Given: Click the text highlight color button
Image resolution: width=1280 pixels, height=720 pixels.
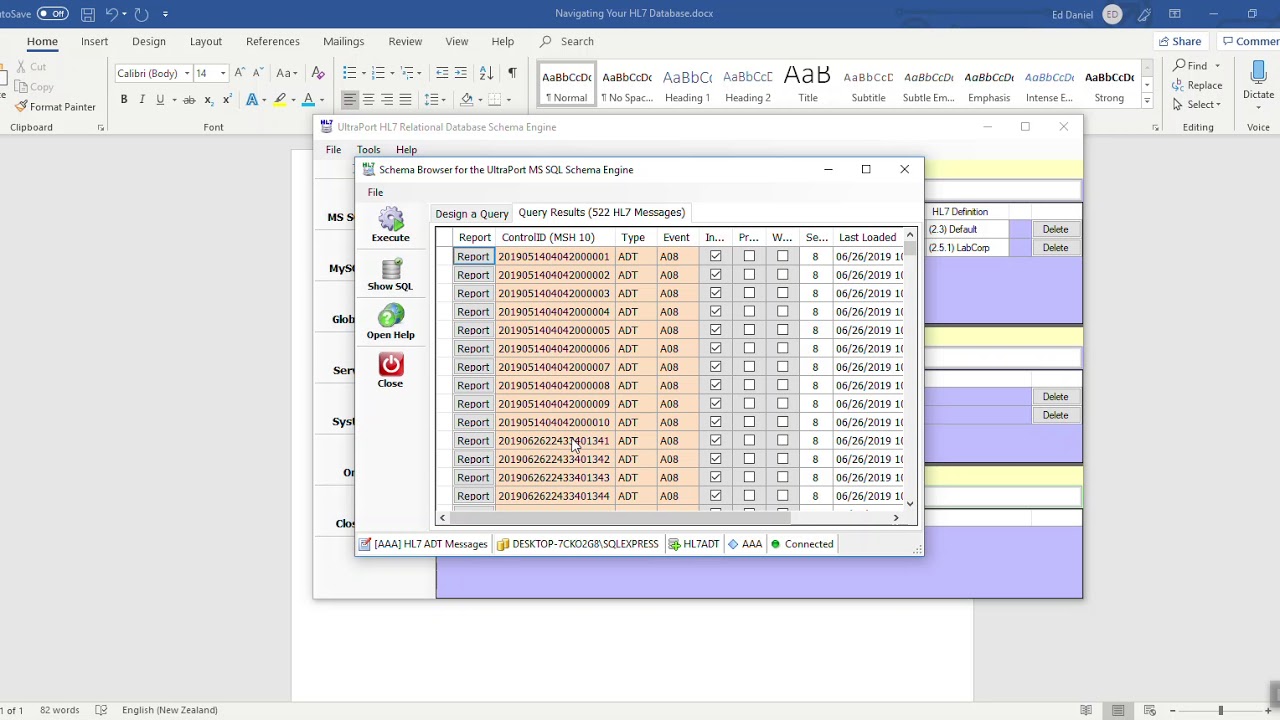Looking at the screenshot, I should 280,99.
